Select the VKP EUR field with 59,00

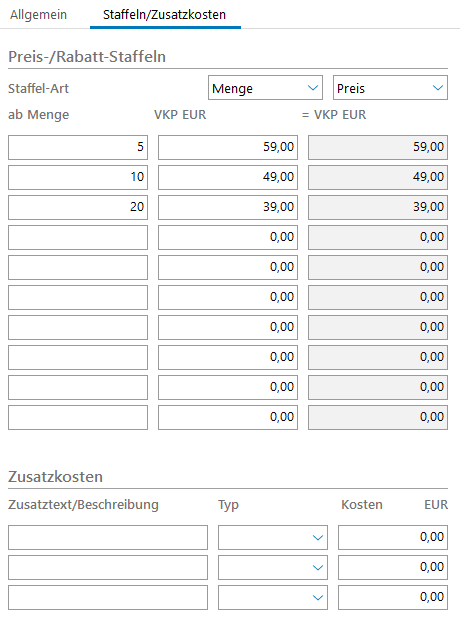(x=228, y=147)
